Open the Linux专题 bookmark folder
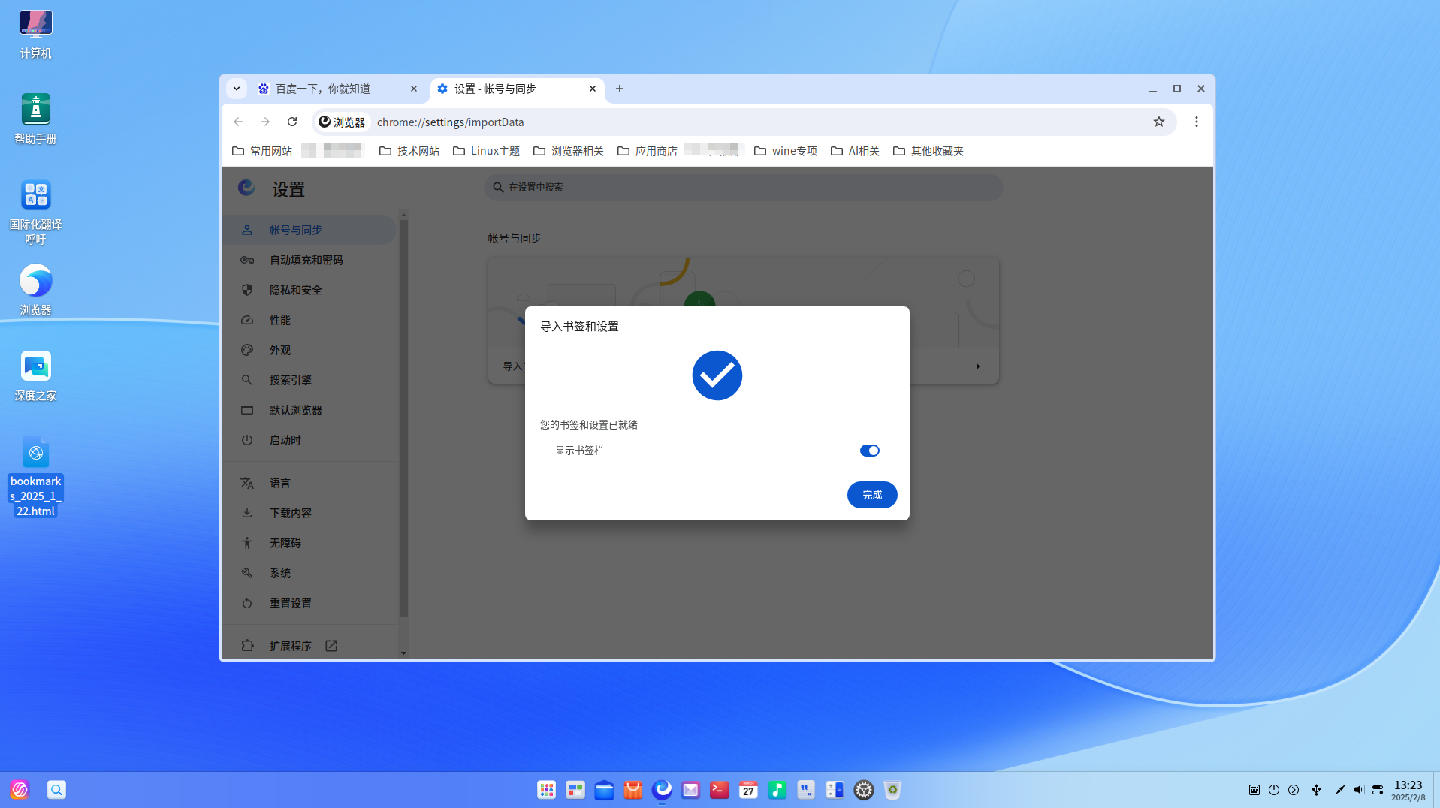Screen dimensions: 1440x808 pyautogui.click(x=486, y=151)
